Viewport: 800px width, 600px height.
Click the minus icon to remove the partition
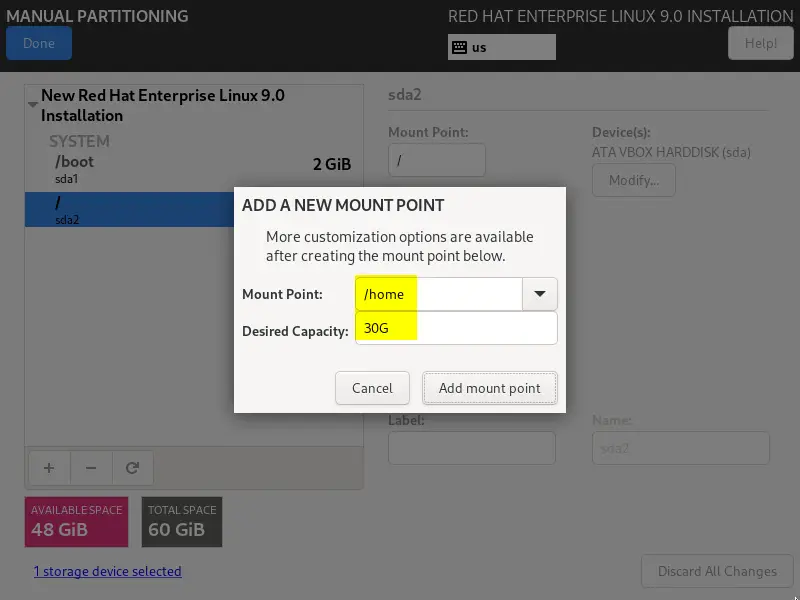point(91,468)
